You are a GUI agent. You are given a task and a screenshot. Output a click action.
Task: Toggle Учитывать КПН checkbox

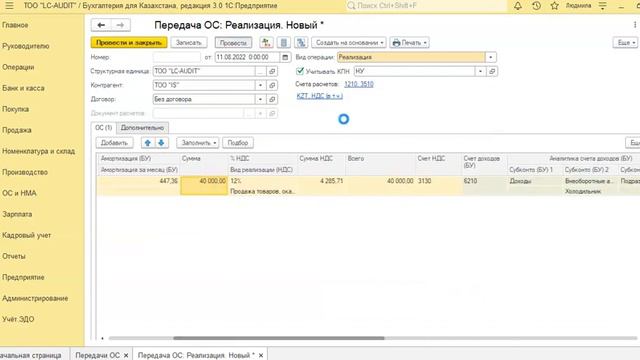point(300,71)
